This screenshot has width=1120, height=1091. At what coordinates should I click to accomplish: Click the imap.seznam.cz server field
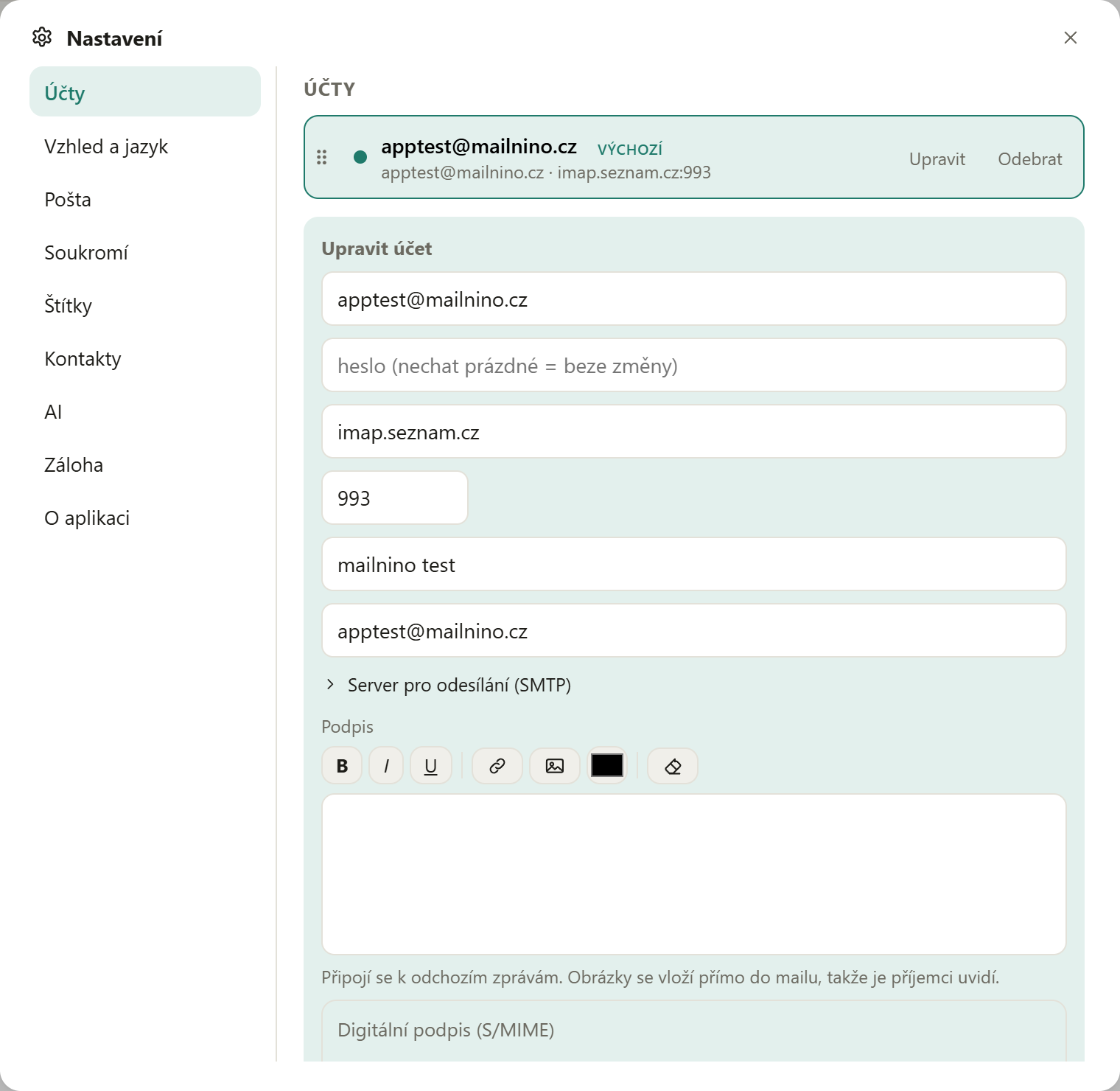[694, 431]
